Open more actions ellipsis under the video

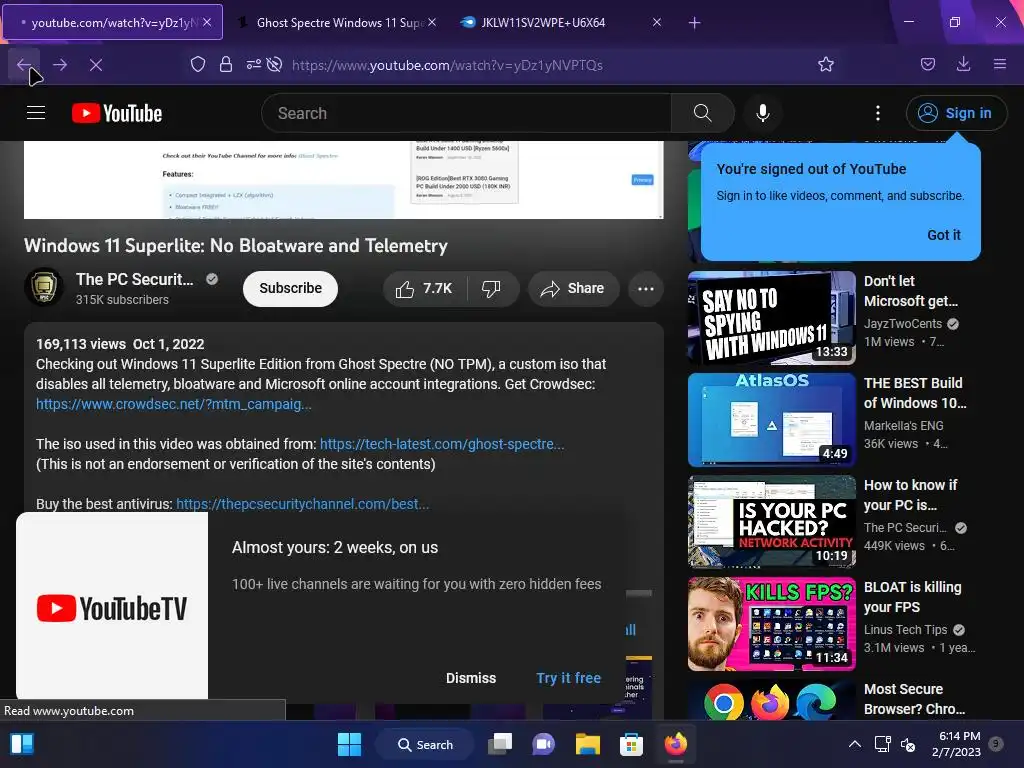coord(646,289)
